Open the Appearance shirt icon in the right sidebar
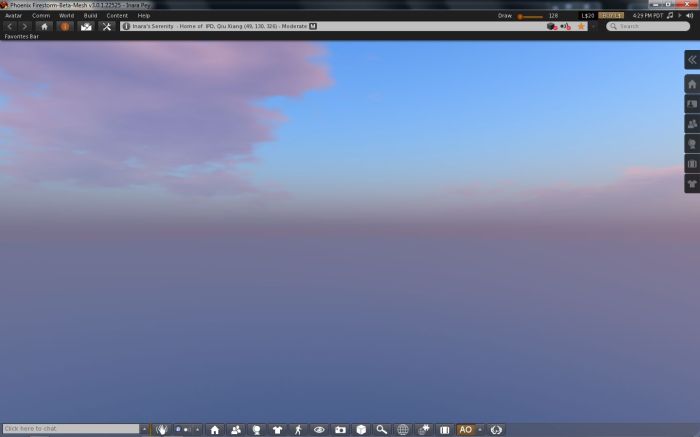Image resolution: width=700 pixels, height=437 pixels. click(x=691, y=184)
